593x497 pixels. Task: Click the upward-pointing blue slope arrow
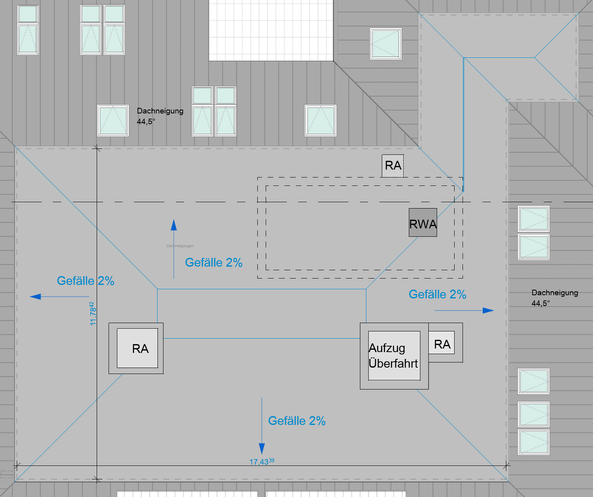click(174, 249)
